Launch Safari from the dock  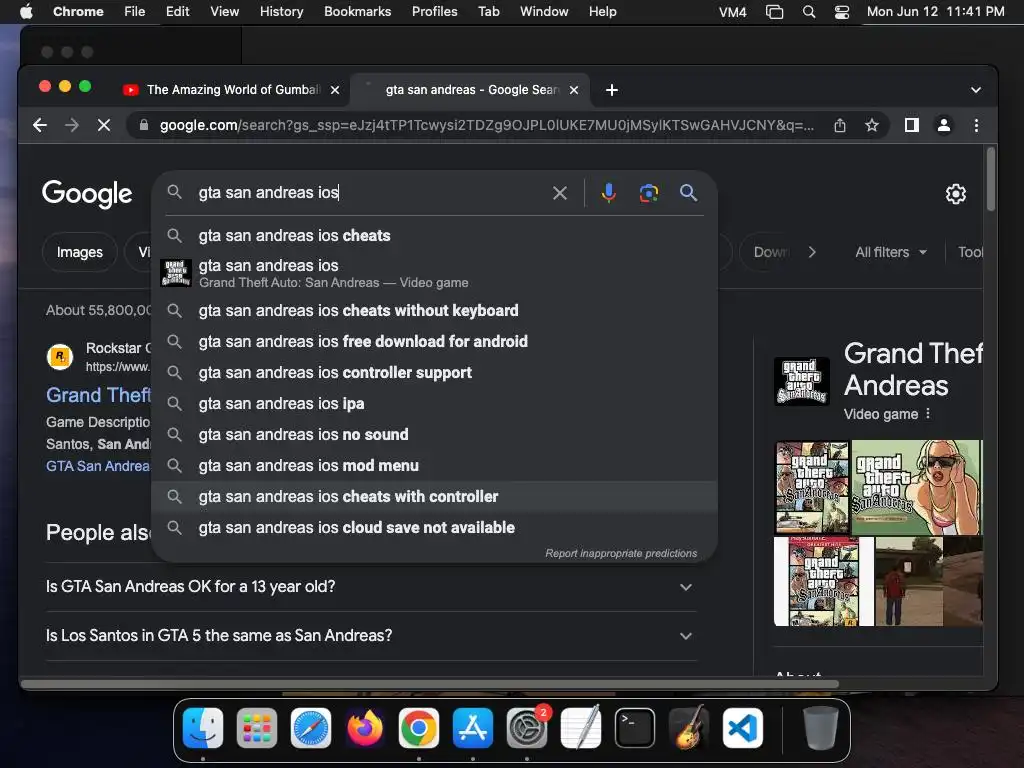point(311,728)
